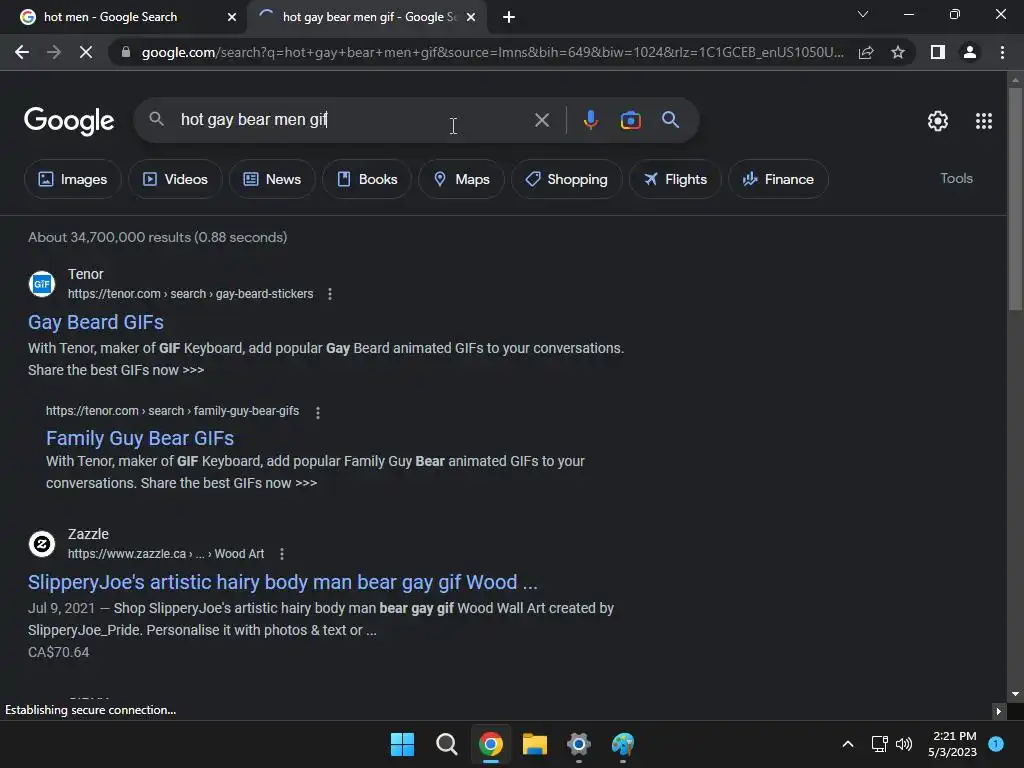Click the scrollbar down arrow
Screen dimensions: 1024x768
[1015, 694]
